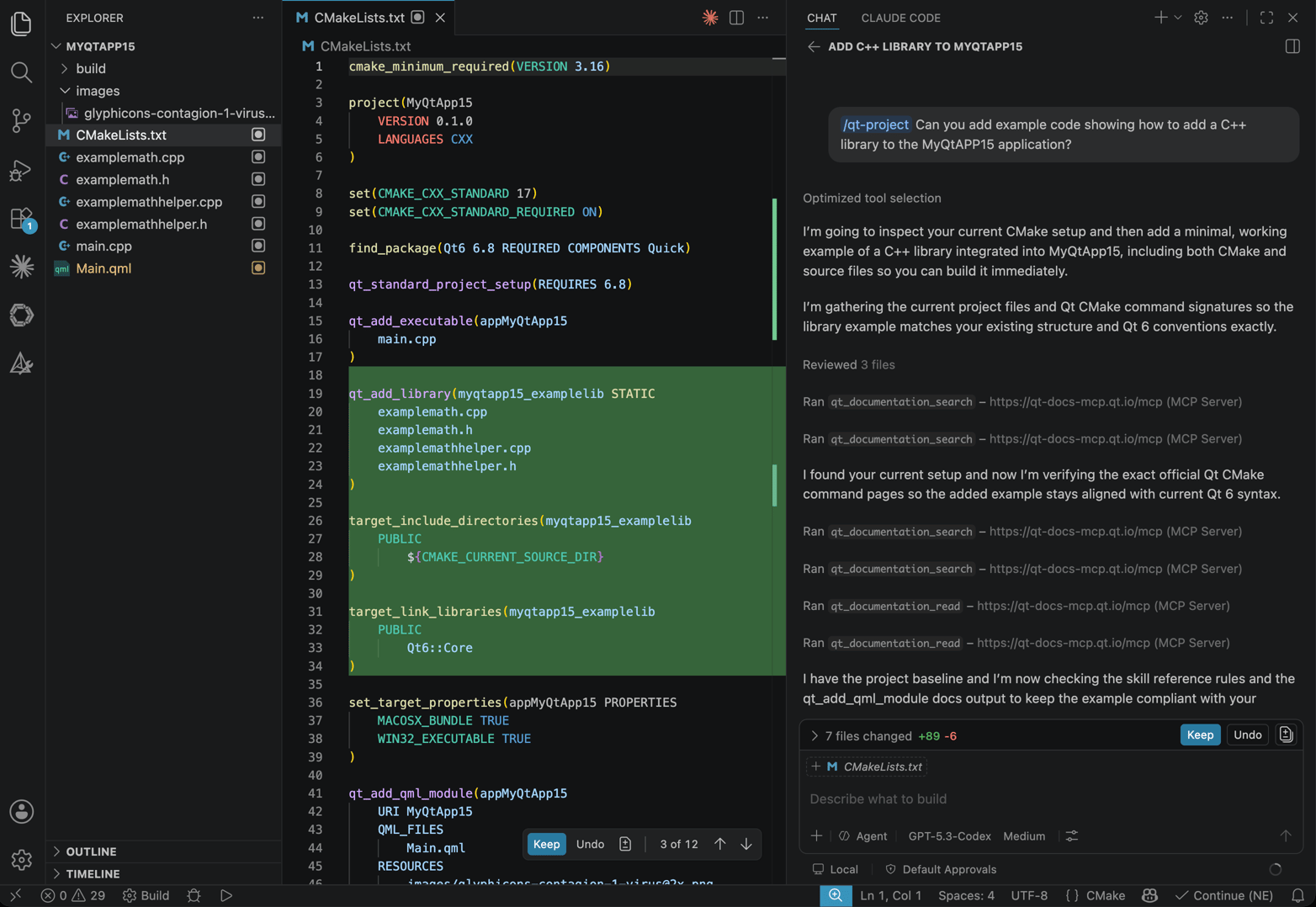Toggle the chat side panel layout icon
Viewport: 1316px width, 907px height.
coord(1292,47)
